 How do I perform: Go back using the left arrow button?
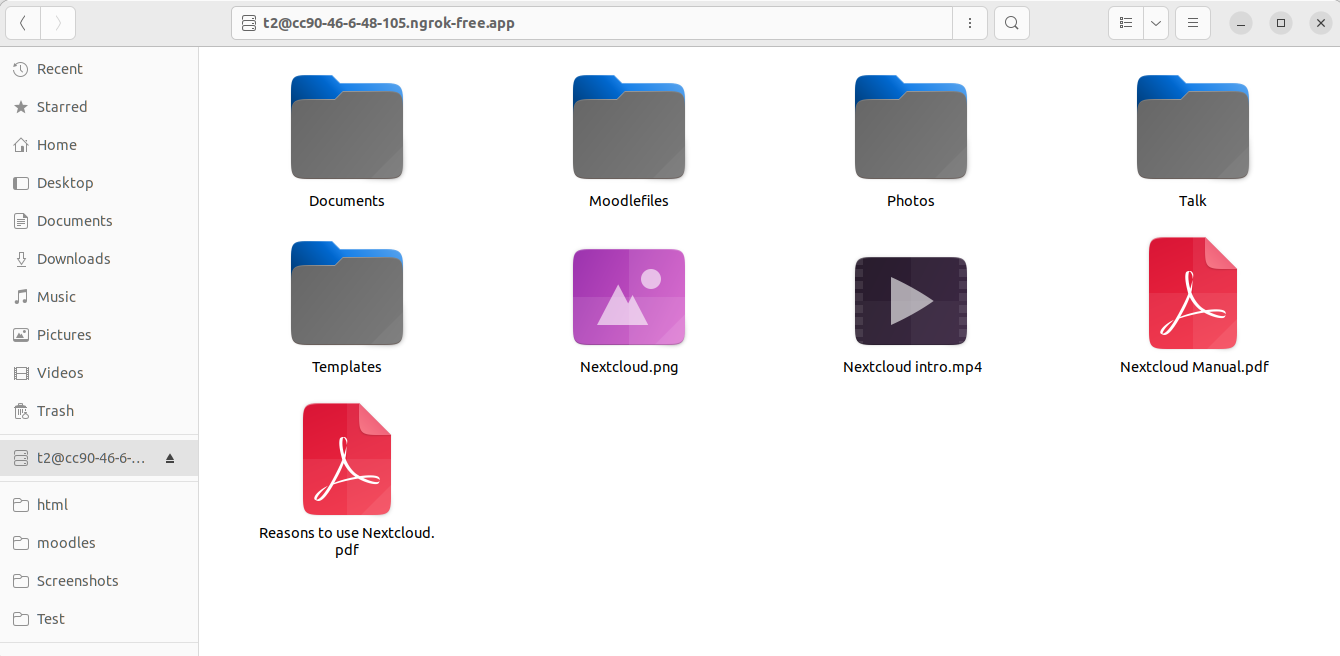[x=23, y=23]
